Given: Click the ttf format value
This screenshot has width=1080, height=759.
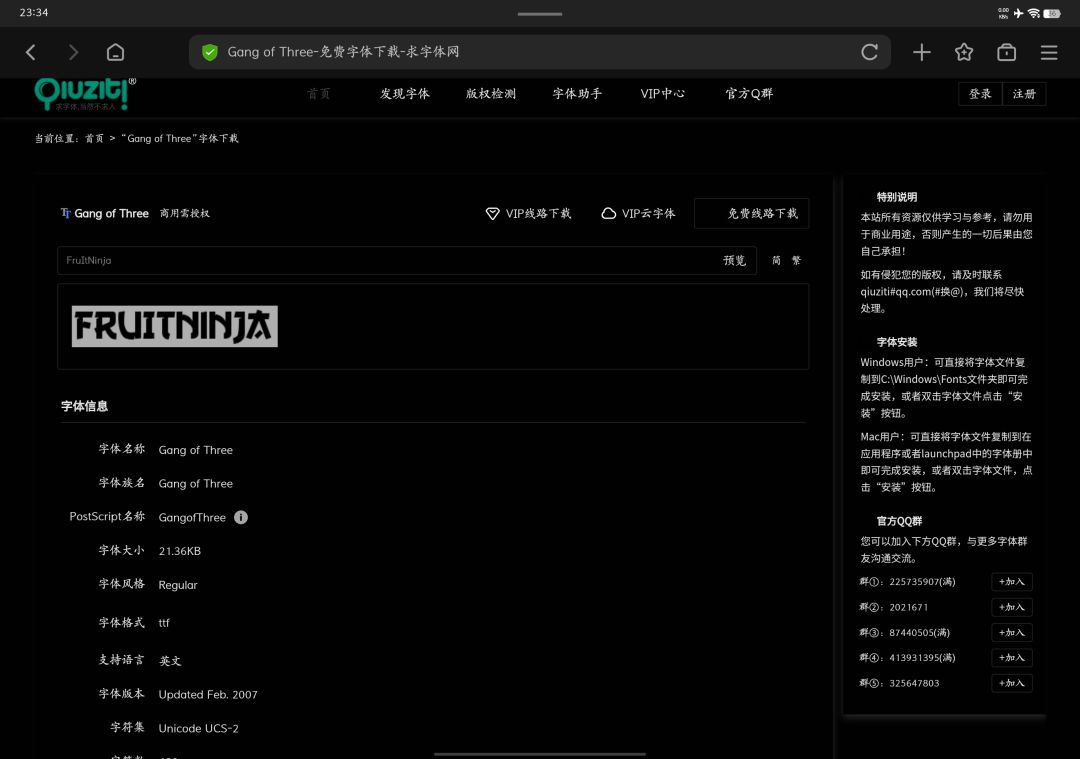Looking at the screenshot, I should pyautogui.click(x=164, y=623).
